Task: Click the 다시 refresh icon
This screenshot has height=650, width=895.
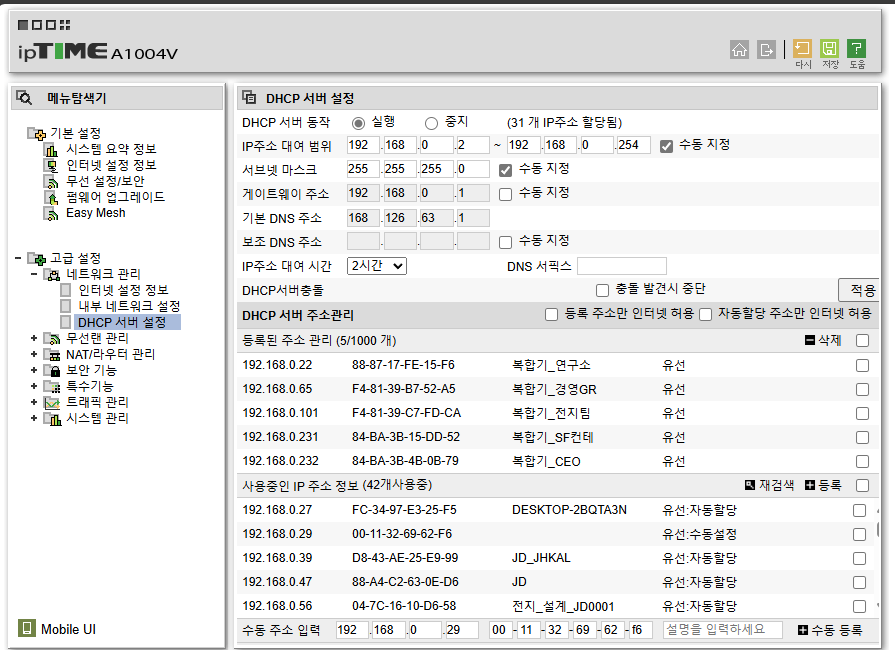Action: [x=803, y=49]
